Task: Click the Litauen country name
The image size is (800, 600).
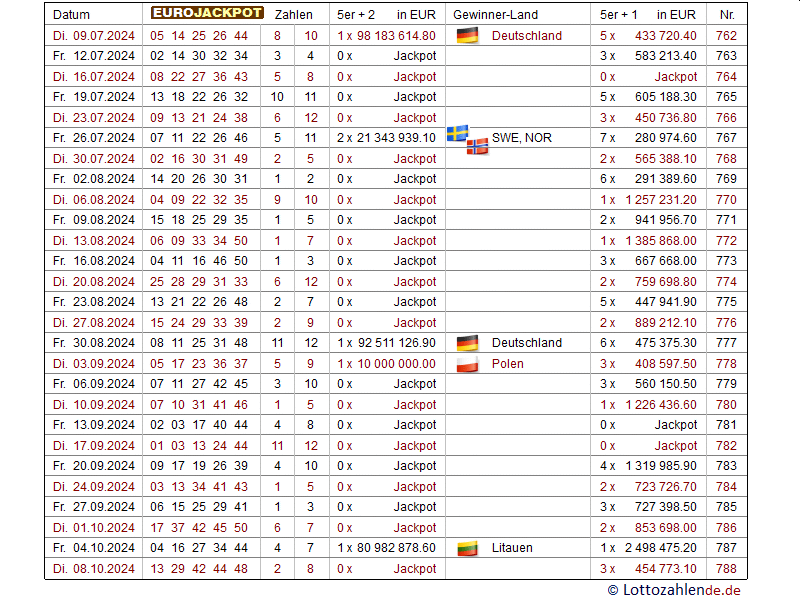Action: point(512,548)
